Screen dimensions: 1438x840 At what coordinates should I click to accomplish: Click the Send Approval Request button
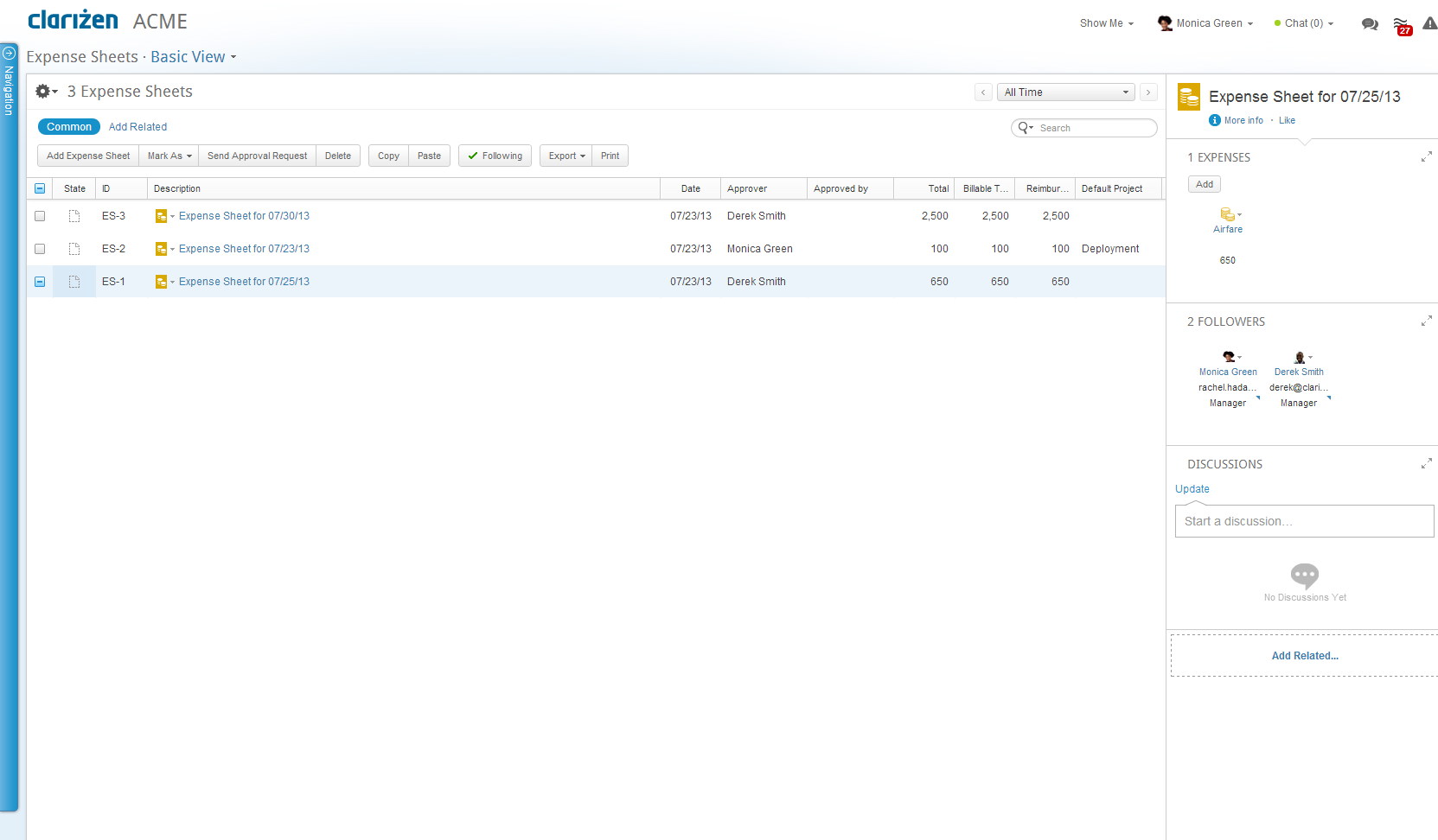tap(257, 156)
